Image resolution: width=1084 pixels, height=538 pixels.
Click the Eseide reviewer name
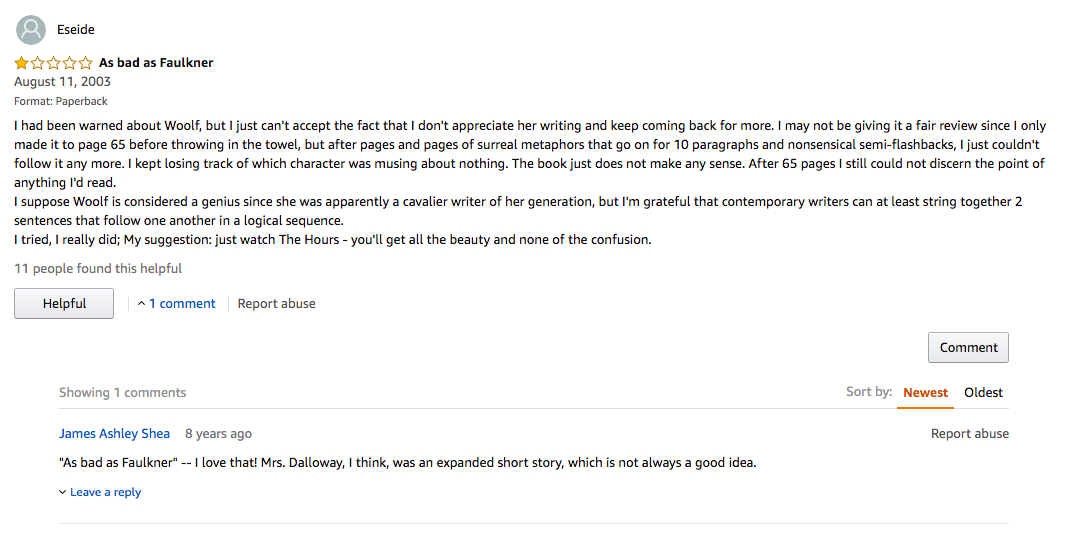click(x=76, y=30)
